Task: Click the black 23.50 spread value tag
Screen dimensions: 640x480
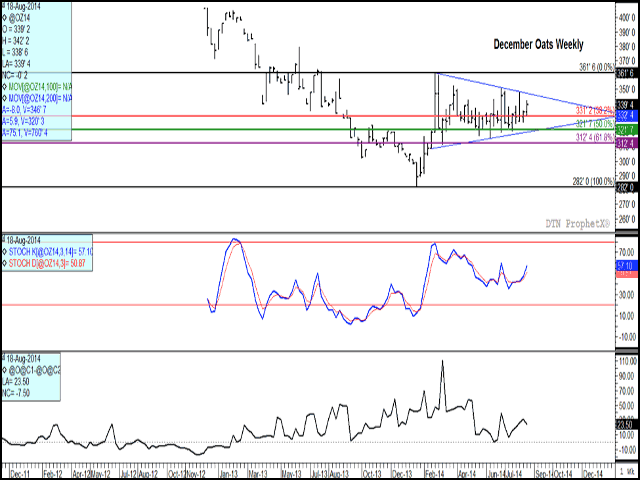Action: click(x=626, y=424)
